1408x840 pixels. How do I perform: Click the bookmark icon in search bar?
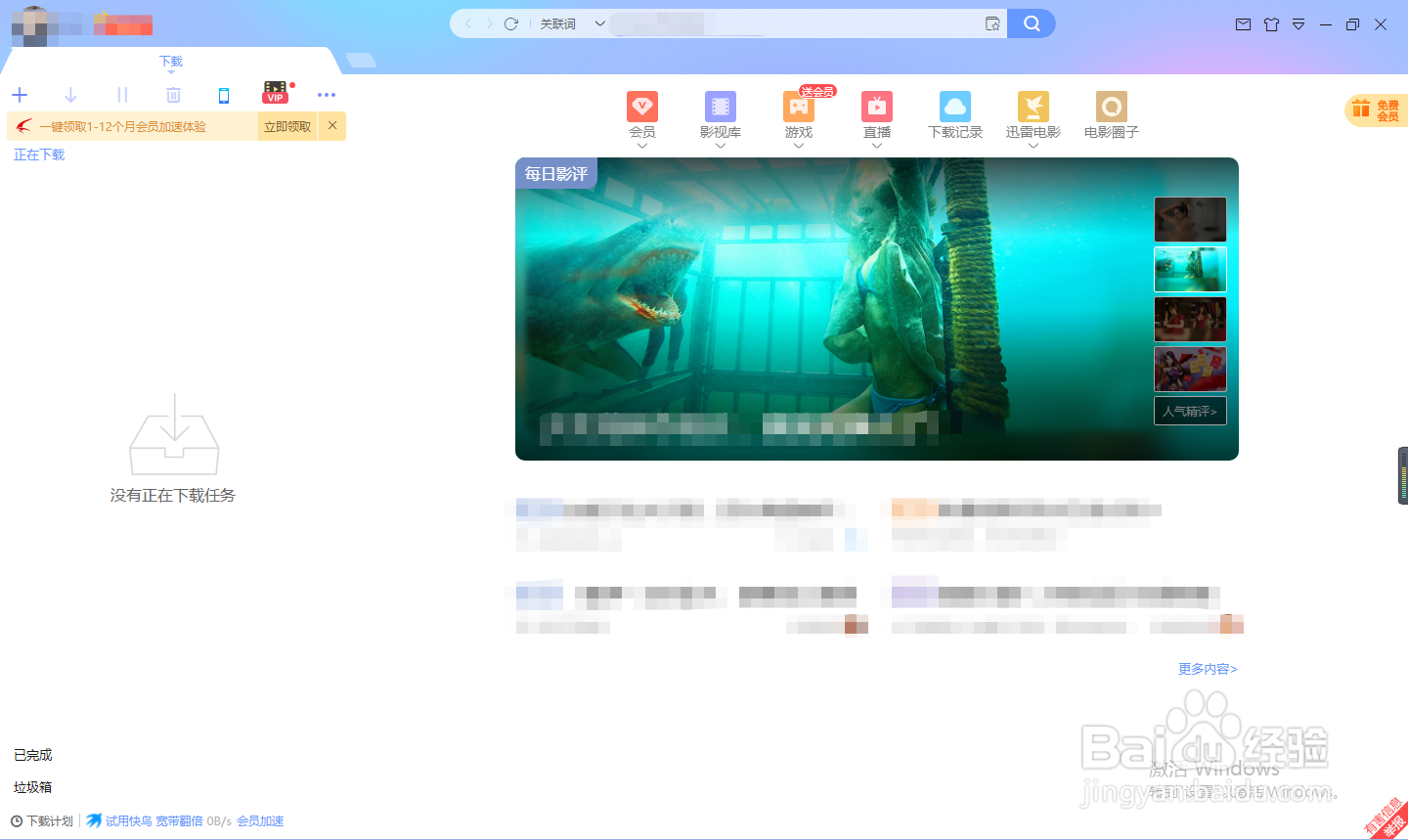992,23
